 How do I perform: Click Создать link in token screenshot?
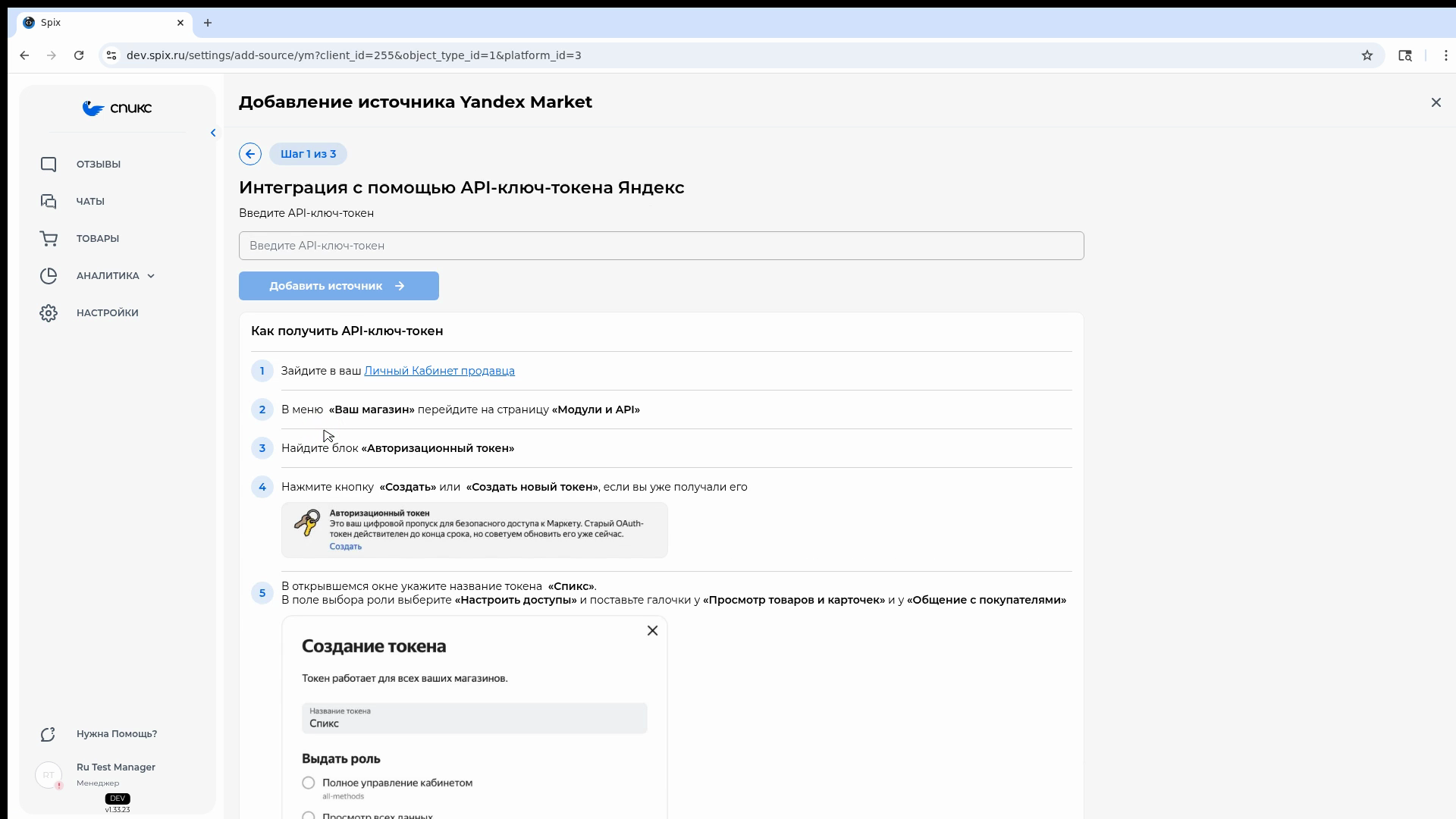coord(345,547)
